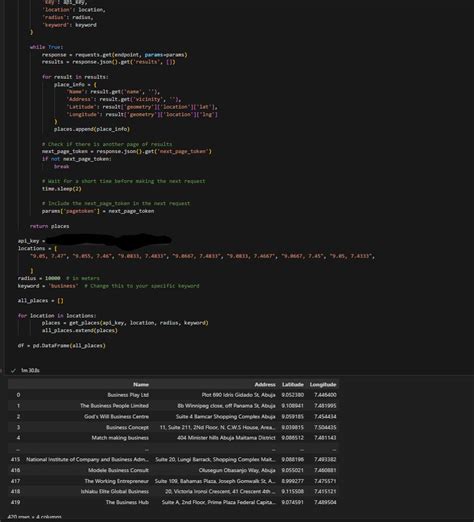Click address '8b Winnipeg close, off Panama St'
This screenshot has height=522, width=474.
tap(227, 406)
